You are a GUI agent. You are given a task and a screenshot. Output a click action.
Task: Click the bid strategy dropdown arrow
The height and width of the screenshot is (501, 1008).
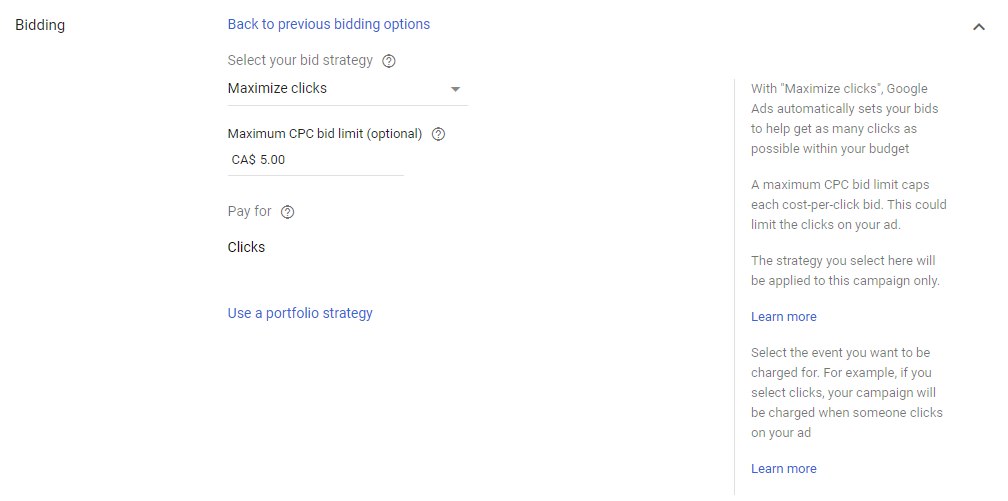tap(456, 89)
